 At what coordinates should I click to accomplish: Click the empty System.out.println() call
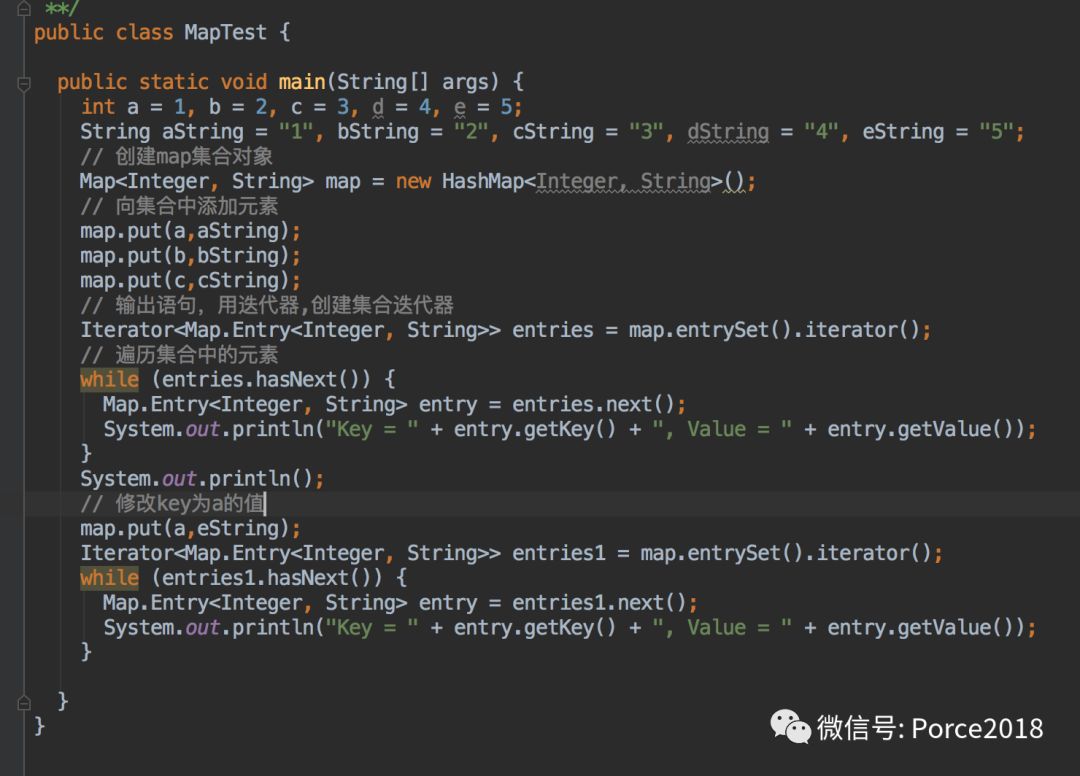coord(202,479)
